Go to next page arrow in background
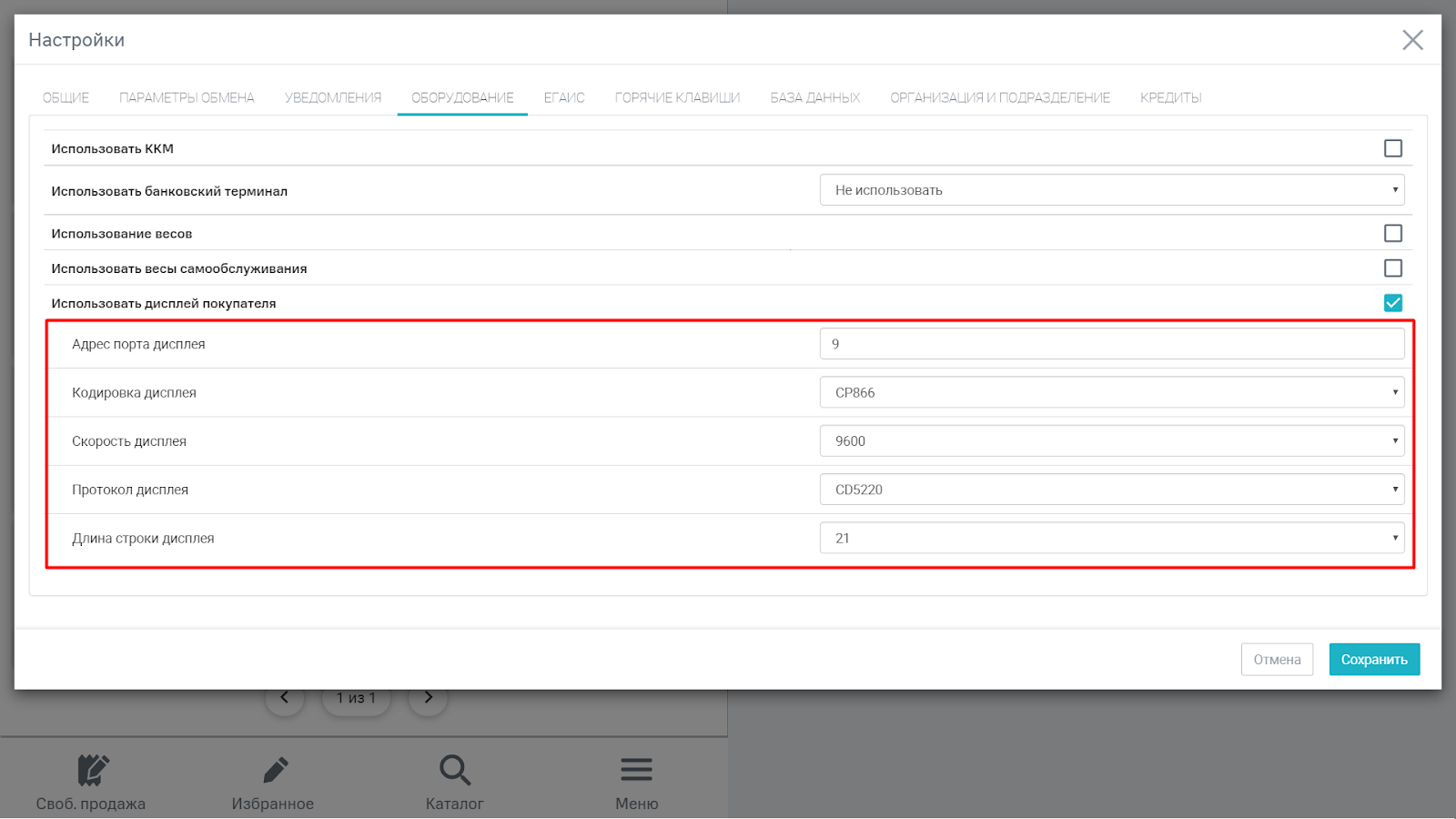This screenshot has height=819, width=1456. pyautogui.click(x=429, y=697)
